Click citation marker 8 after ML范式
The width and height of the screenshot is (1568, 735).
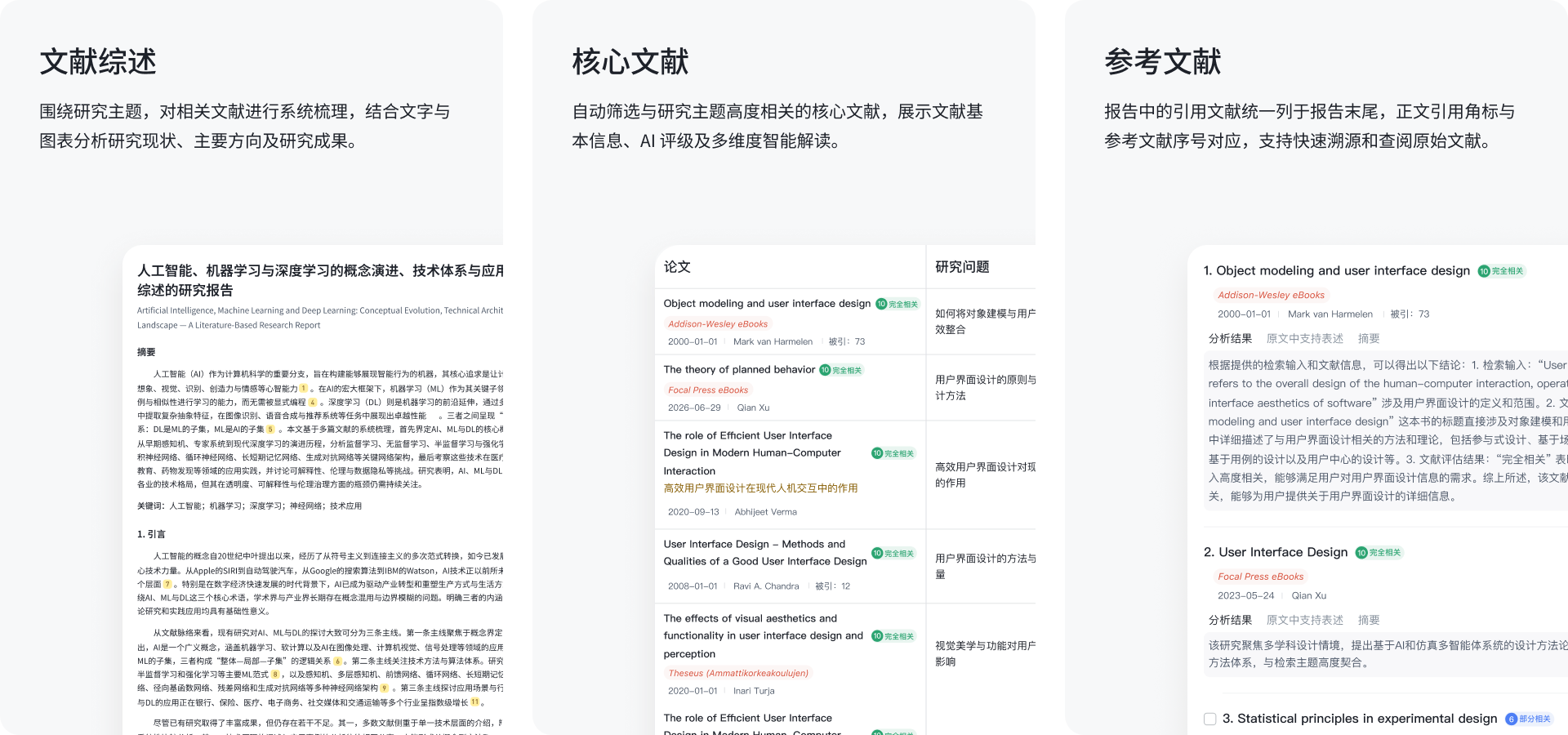click(x=275, y=675)
